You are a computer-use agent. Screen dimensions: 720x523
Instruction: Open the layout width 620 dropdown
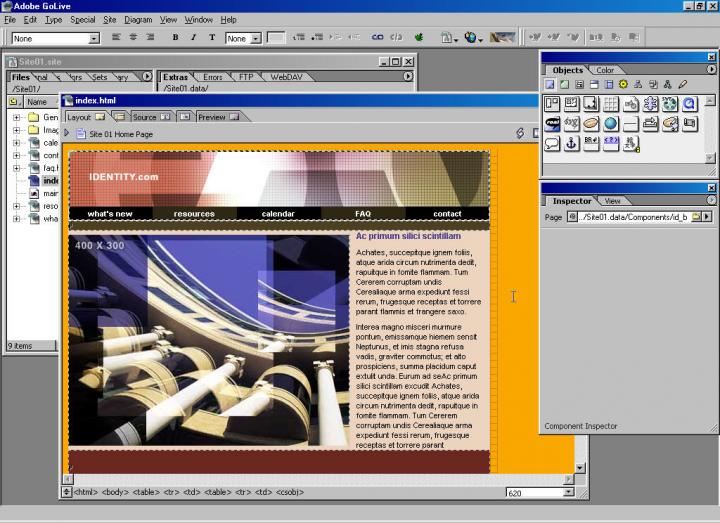569,492
